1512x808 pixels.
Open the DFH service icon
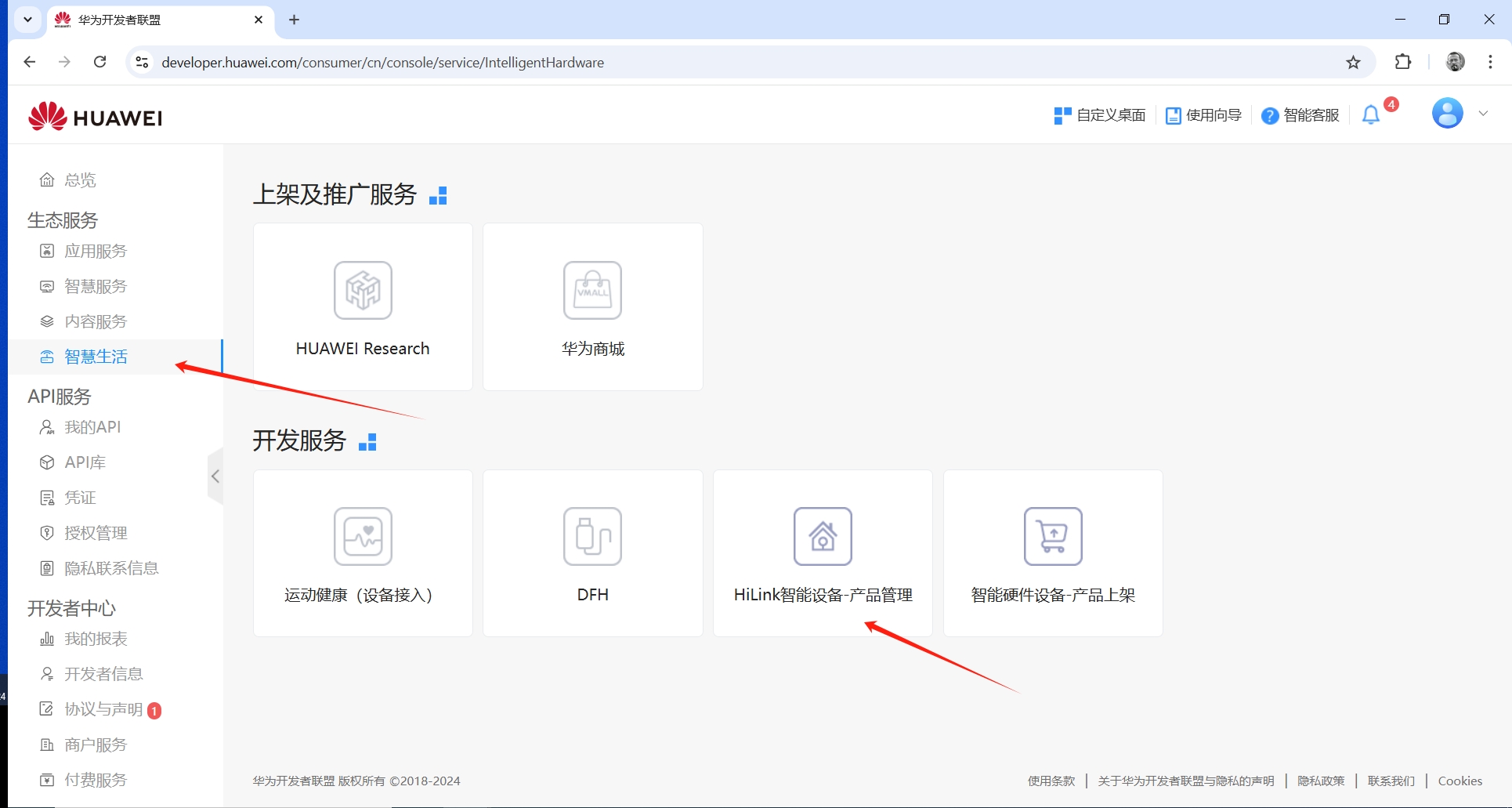click(592, 536)
